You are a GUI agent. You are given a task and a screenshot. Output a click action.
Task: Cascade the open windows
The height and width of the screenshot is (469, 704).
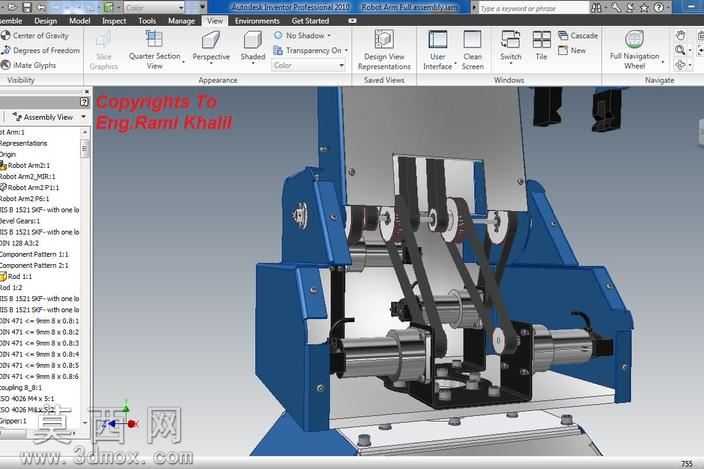578,35
